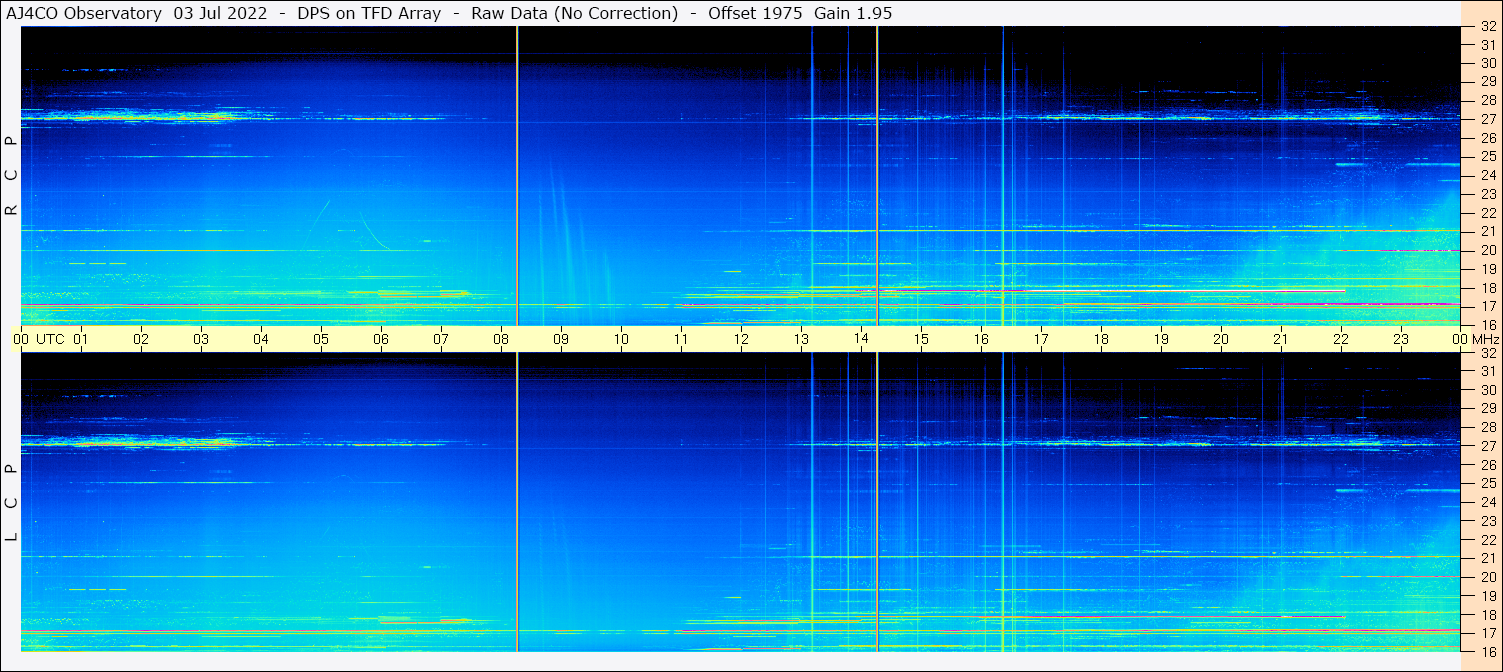Click the 27 MHz tick of RCP panel
This screenshot has width=1503, height=672.
point(1487,119)
